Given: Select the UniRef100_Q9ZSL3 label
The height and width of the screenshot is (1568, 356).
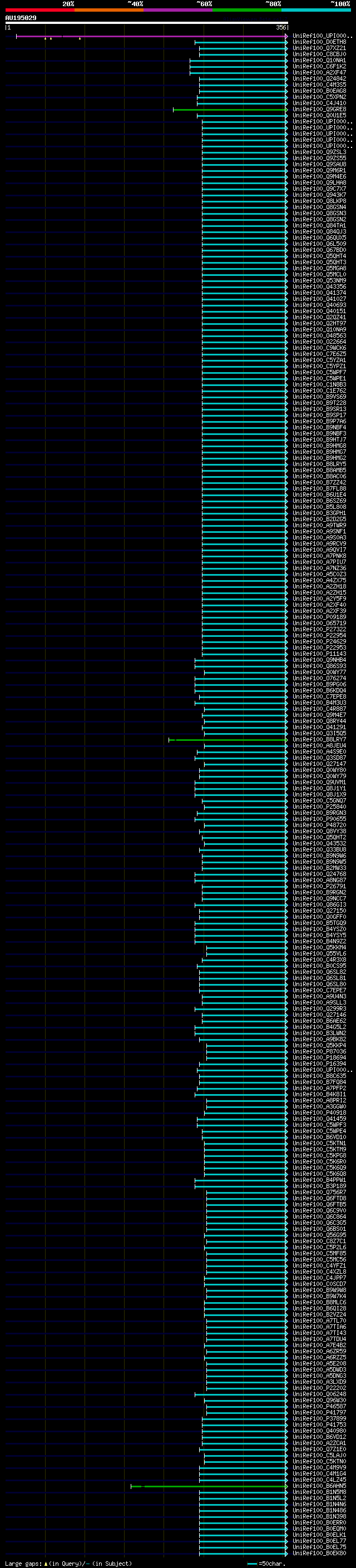Looking at the screenshot, I should [x=319, y=152].
